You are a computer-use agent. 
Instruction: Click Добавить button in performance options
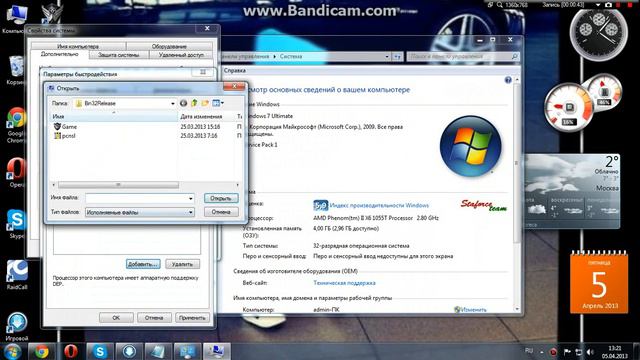[143, 264]
